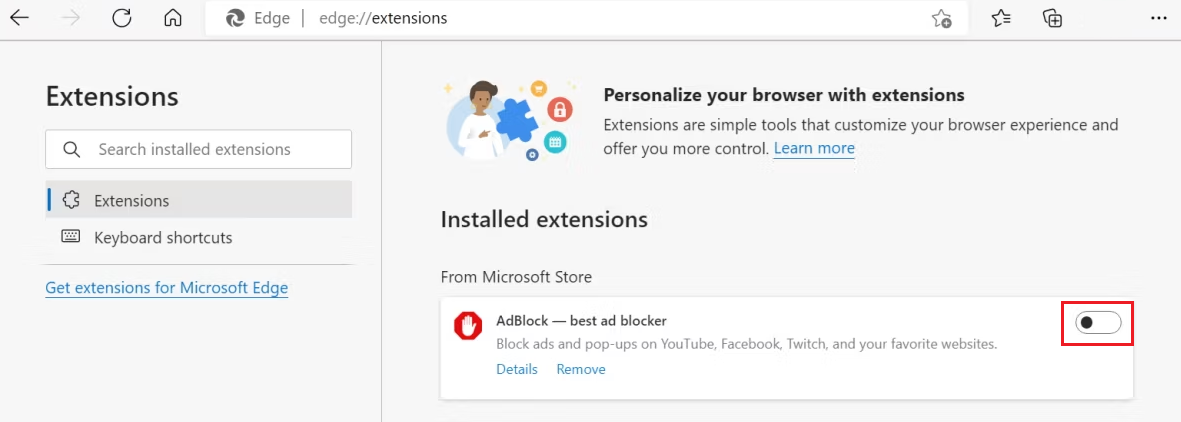Remove the AdBlock extension
This screenshot has height=422, width=1181.
[581, 369]
